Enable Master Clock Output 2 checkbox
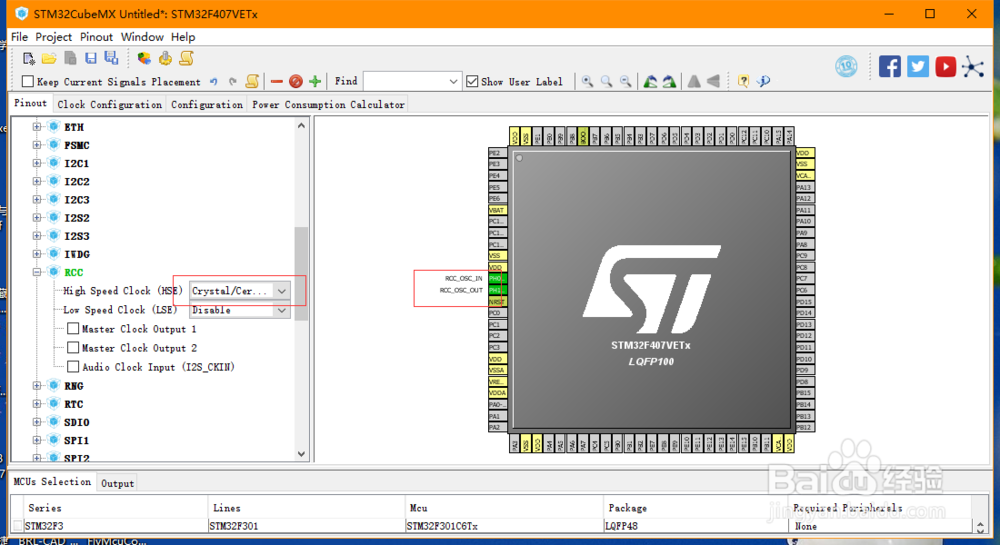This screenshot has height=545, width=1000. pyautogui.click(x=73, y=347)
